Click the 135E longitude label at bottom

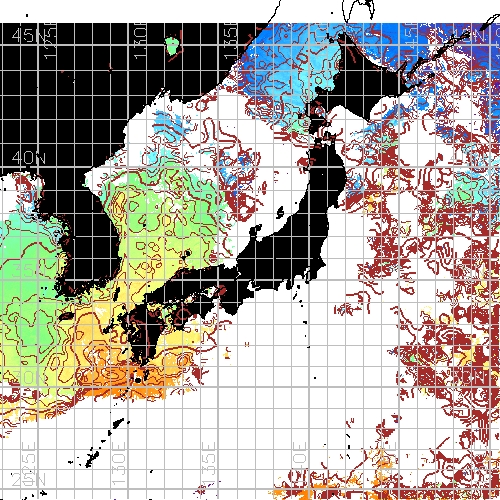[x=209, y=463]
